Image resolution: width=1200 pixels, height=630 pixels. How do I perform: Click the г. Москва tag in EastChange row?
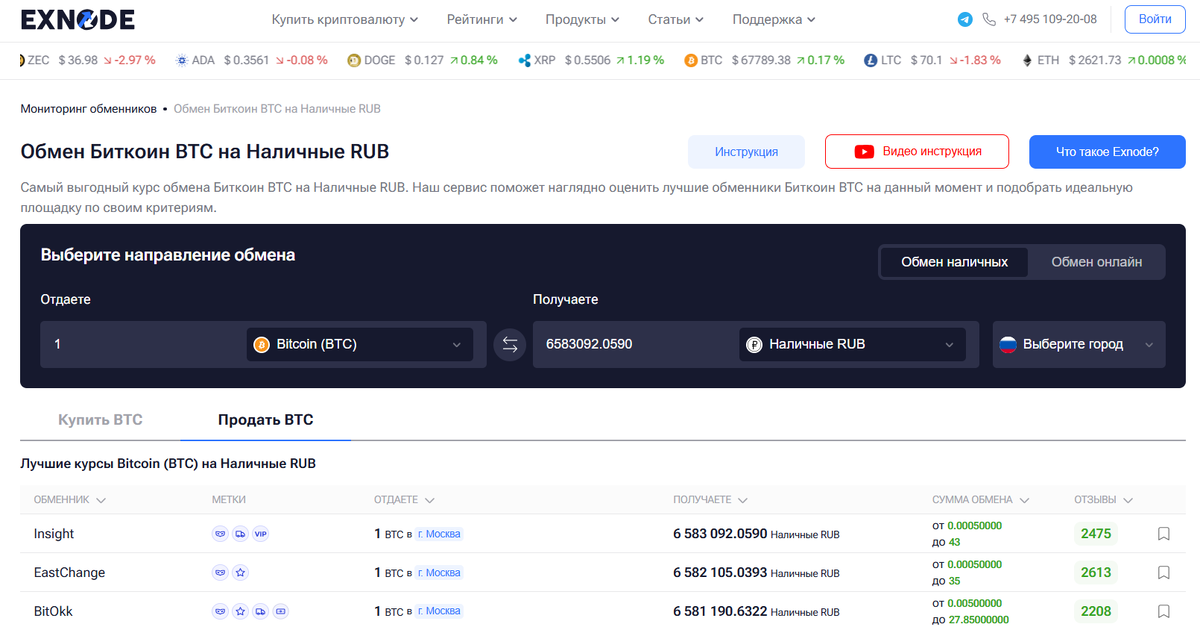[x=439, y=573]
